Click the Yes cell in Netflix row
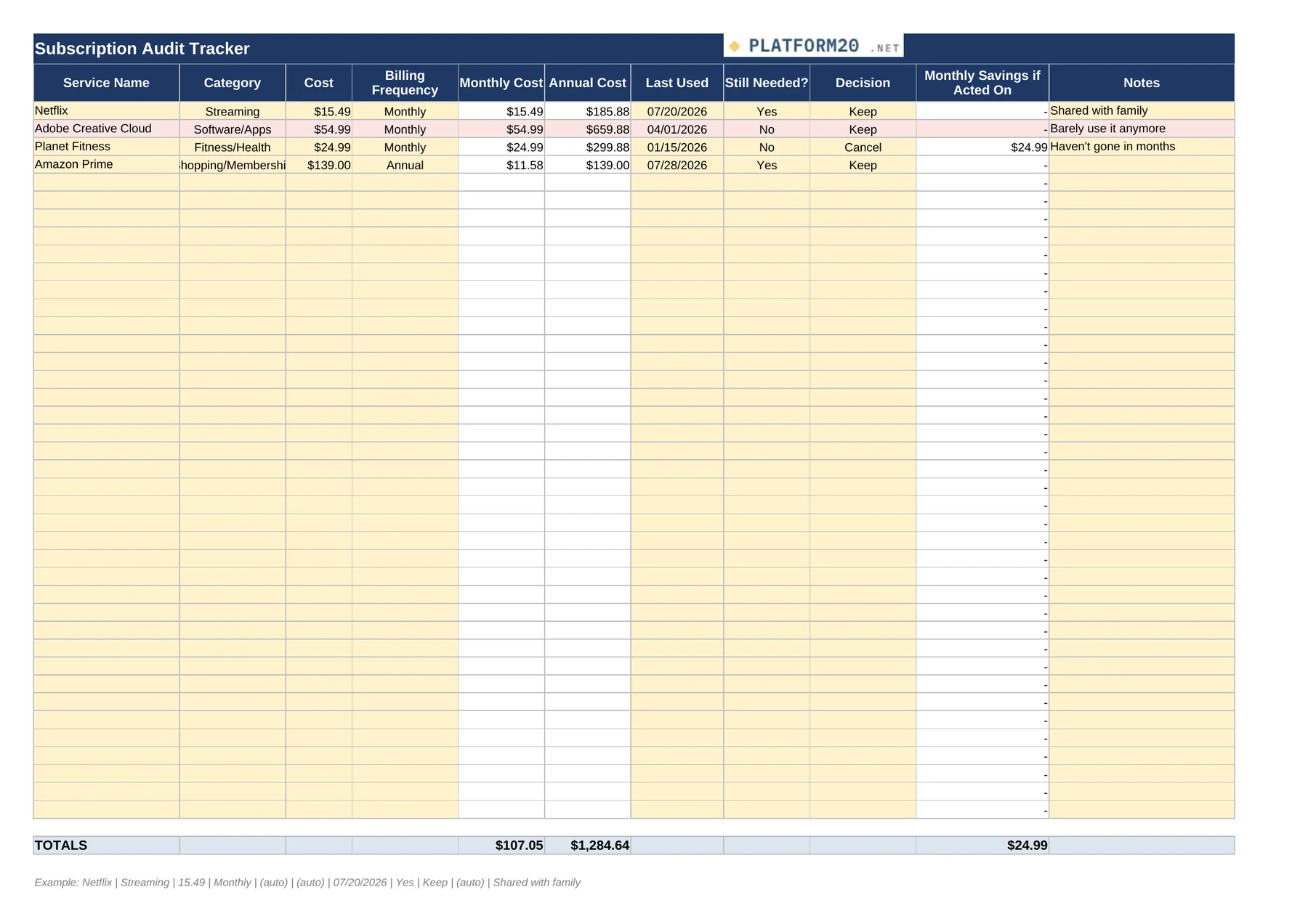Screen dimensions: 1308x924 click(x=767, y=111)
